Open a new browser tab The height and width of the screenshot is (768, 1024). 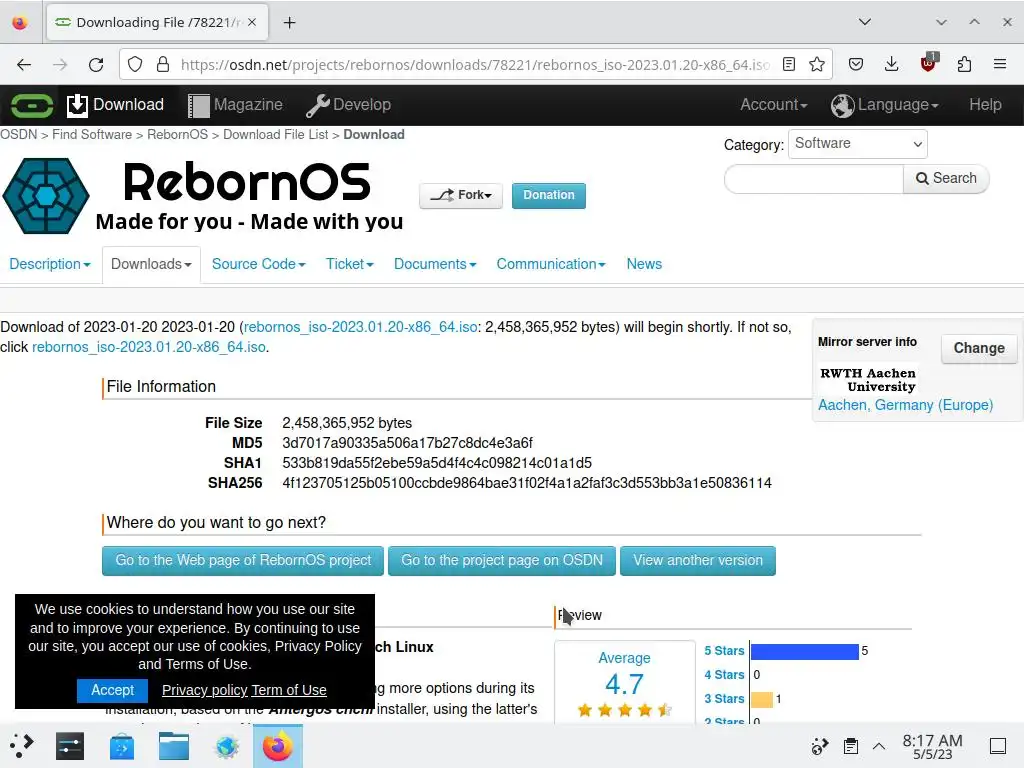[x=289, y=23]
